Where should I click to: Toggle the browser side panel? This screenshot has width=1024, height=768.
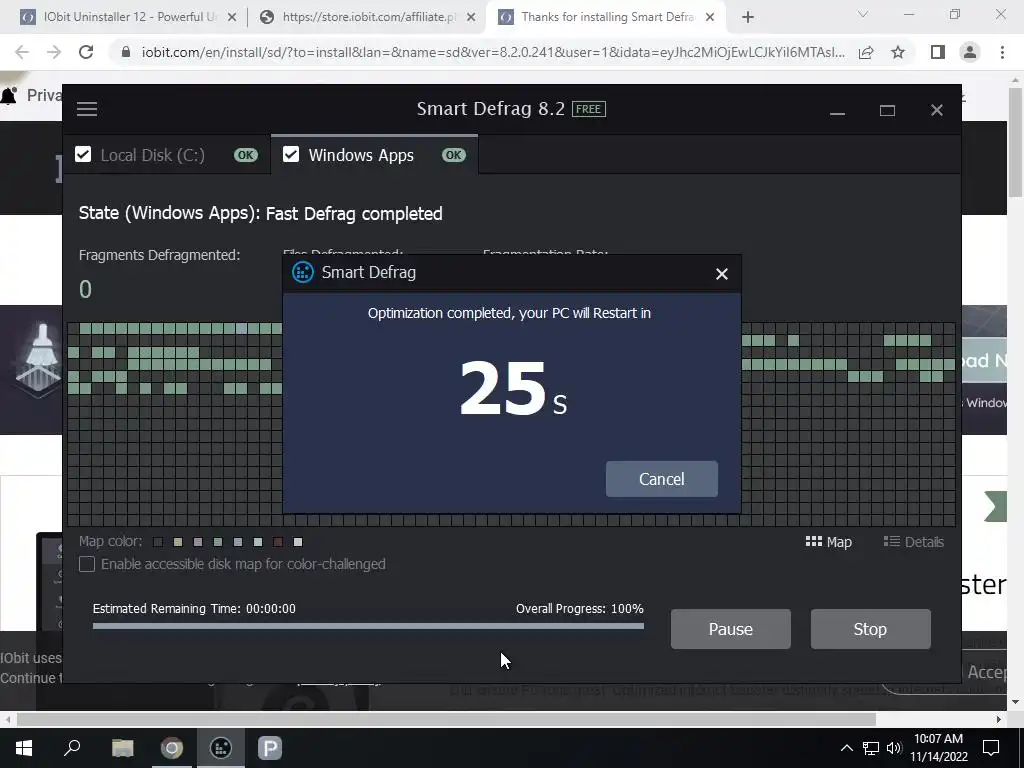938,52
